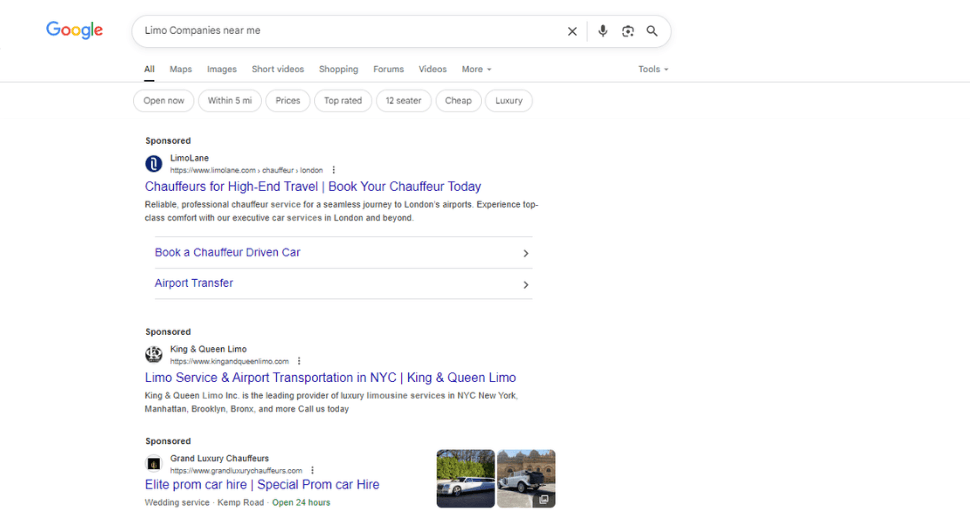This screenshot has height=517, width=970.
Task: Click the magnifying glass search icon
Action: pyautogui.click(x=652, y=31)
